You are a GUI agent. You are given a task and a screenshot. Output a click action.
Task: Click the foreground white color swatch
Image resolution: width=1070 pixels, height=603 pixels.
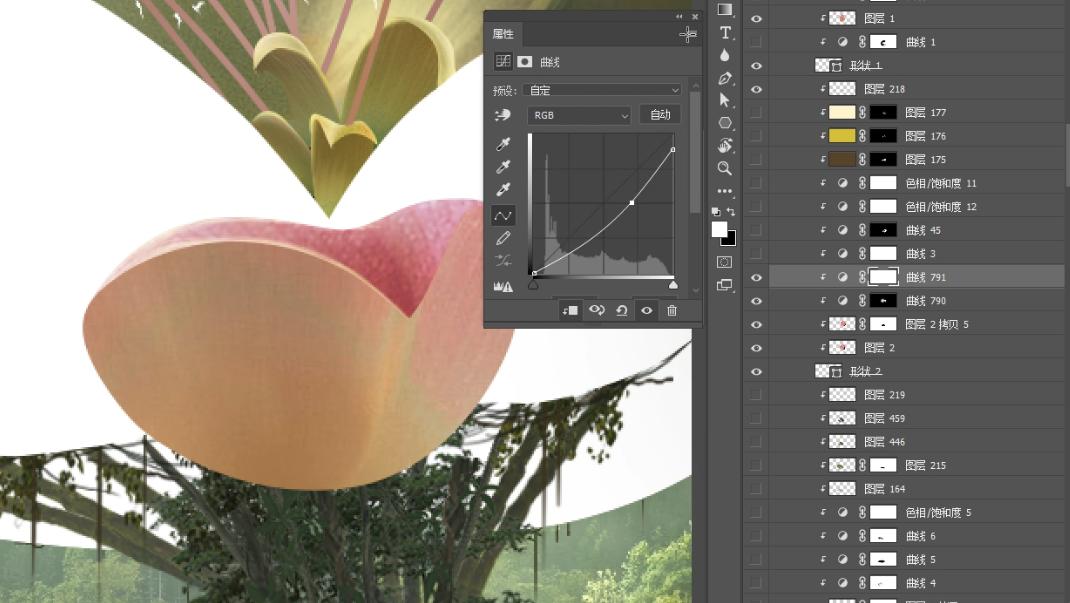[x=719, y=229]
